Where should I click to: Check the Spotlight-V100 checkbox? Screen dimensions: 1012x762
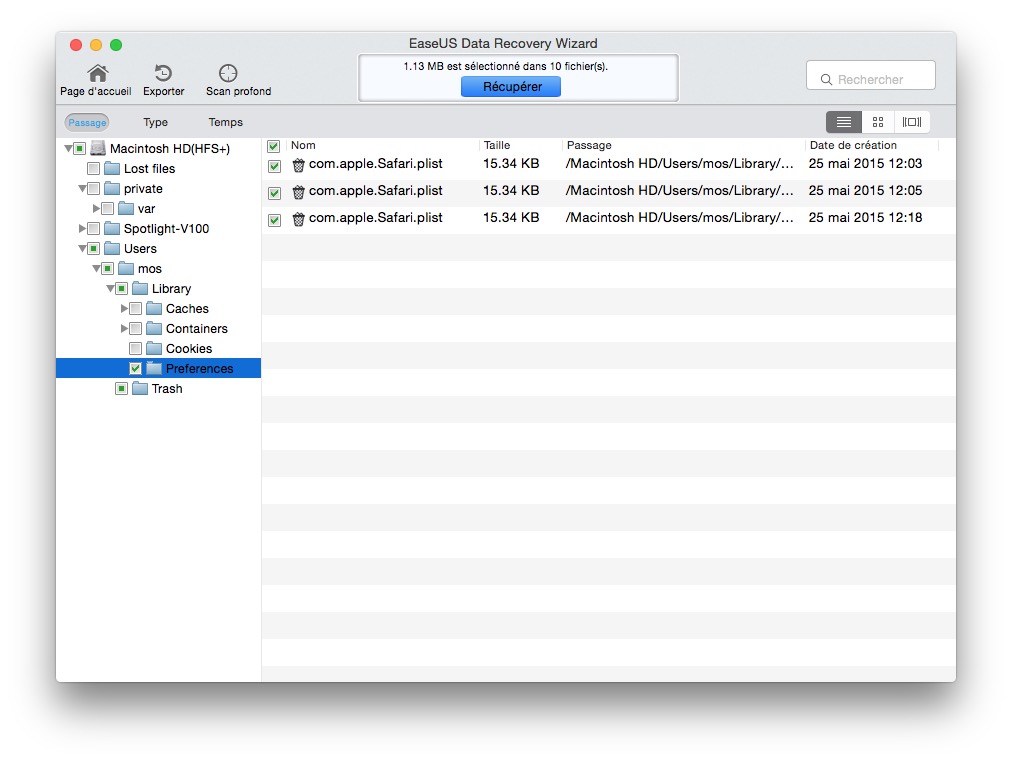tap(94, 228)
